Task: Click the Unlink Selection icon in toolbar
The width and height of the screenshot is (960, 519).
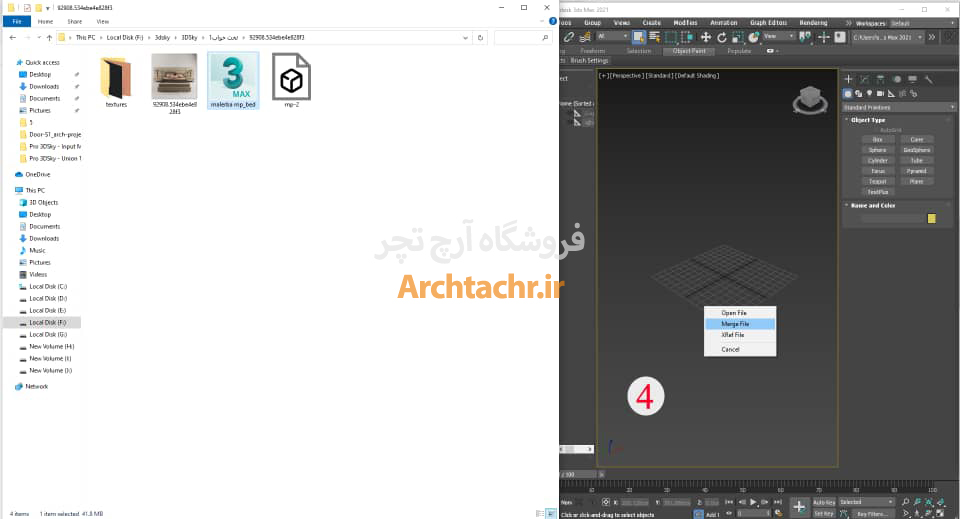Action: click(x=569, y=37)
